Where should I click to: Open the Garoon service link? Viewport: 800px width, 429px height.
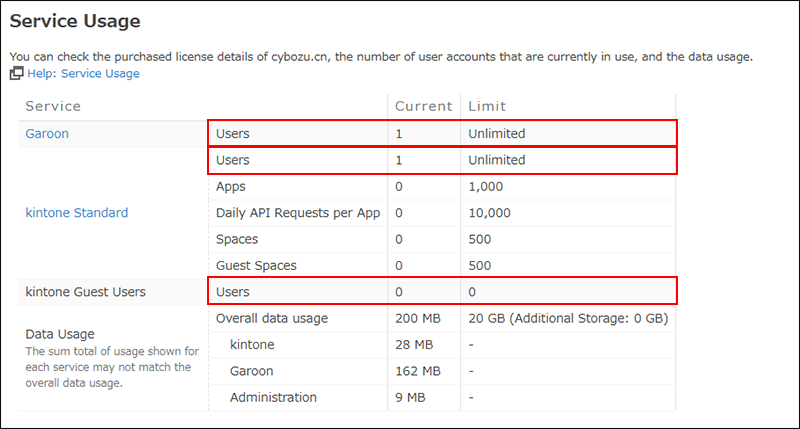[47, 133]
